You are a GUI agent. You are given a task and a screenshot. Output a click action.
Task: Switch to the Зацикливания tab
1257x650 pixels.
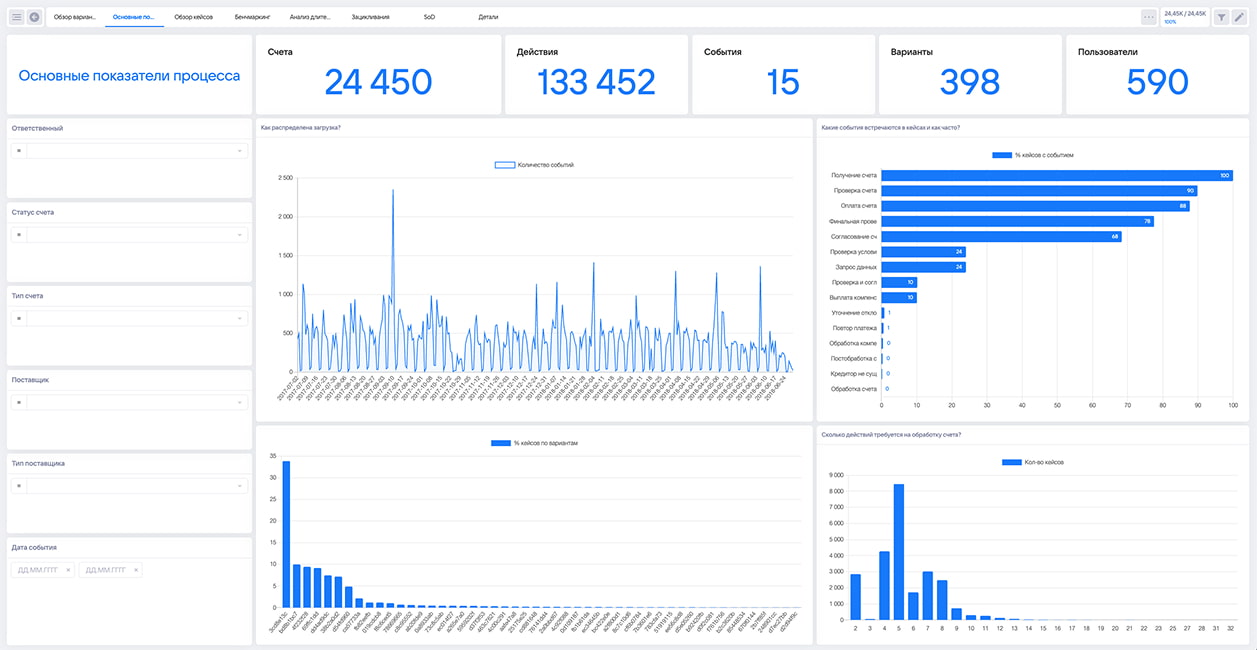tap(370, 17)
